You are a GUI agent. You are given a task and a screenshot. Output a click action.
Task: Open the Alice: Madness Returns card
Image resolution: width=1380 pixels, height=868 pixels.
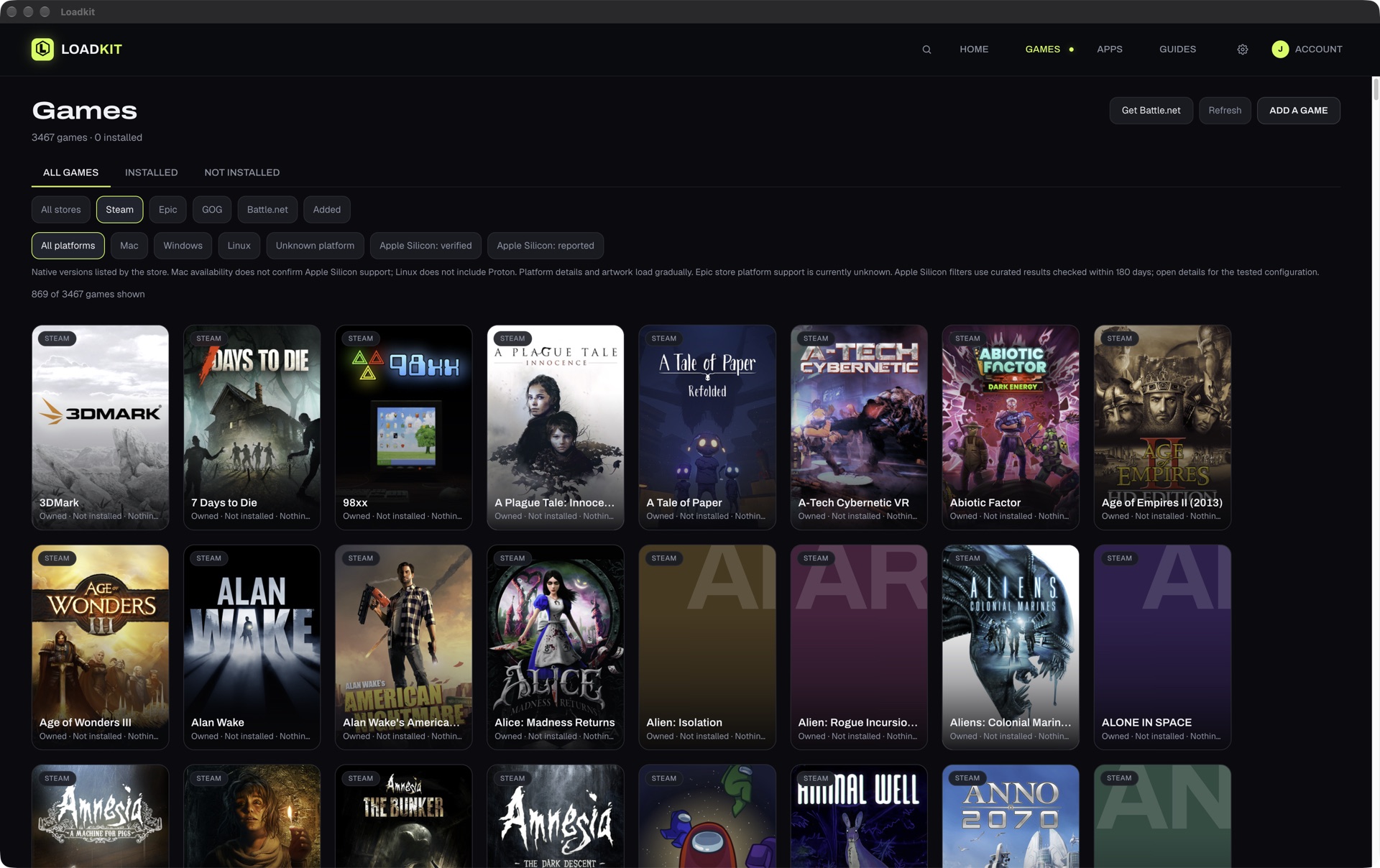pyautogui.click(x=555, y=647)
